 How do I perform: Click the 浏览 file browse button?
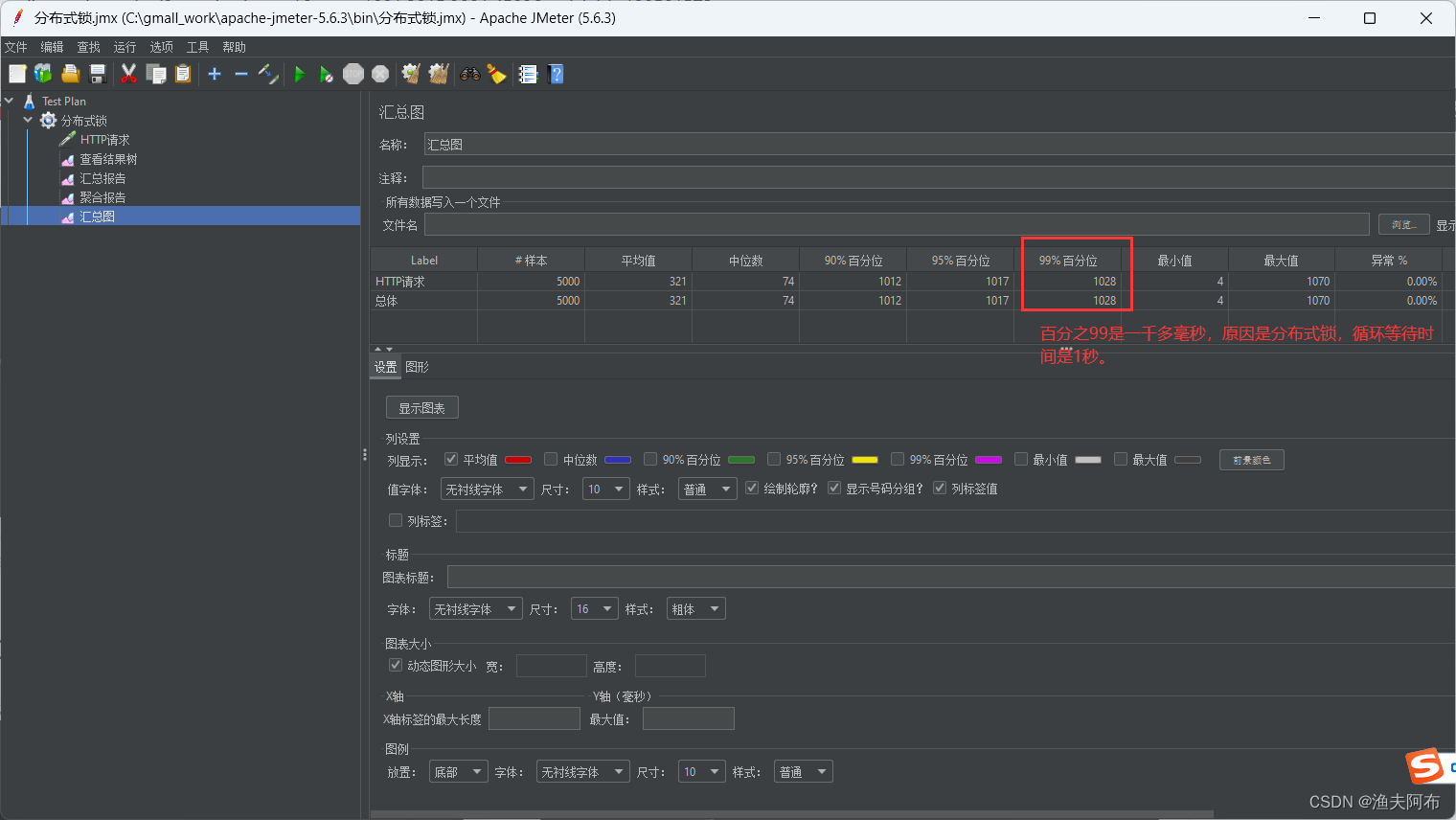coord(1403,224)
